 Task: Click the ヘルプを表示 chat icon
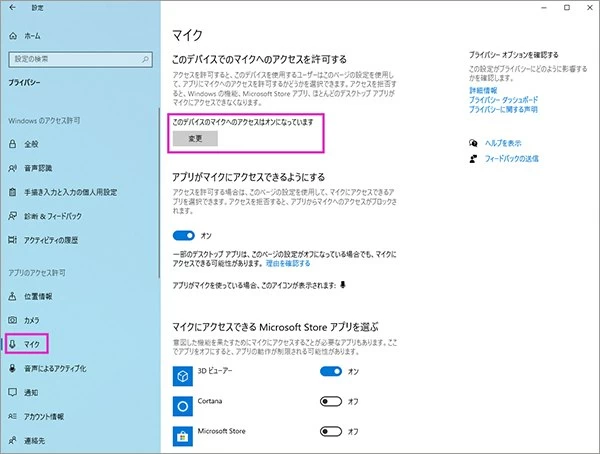(473, 143)
